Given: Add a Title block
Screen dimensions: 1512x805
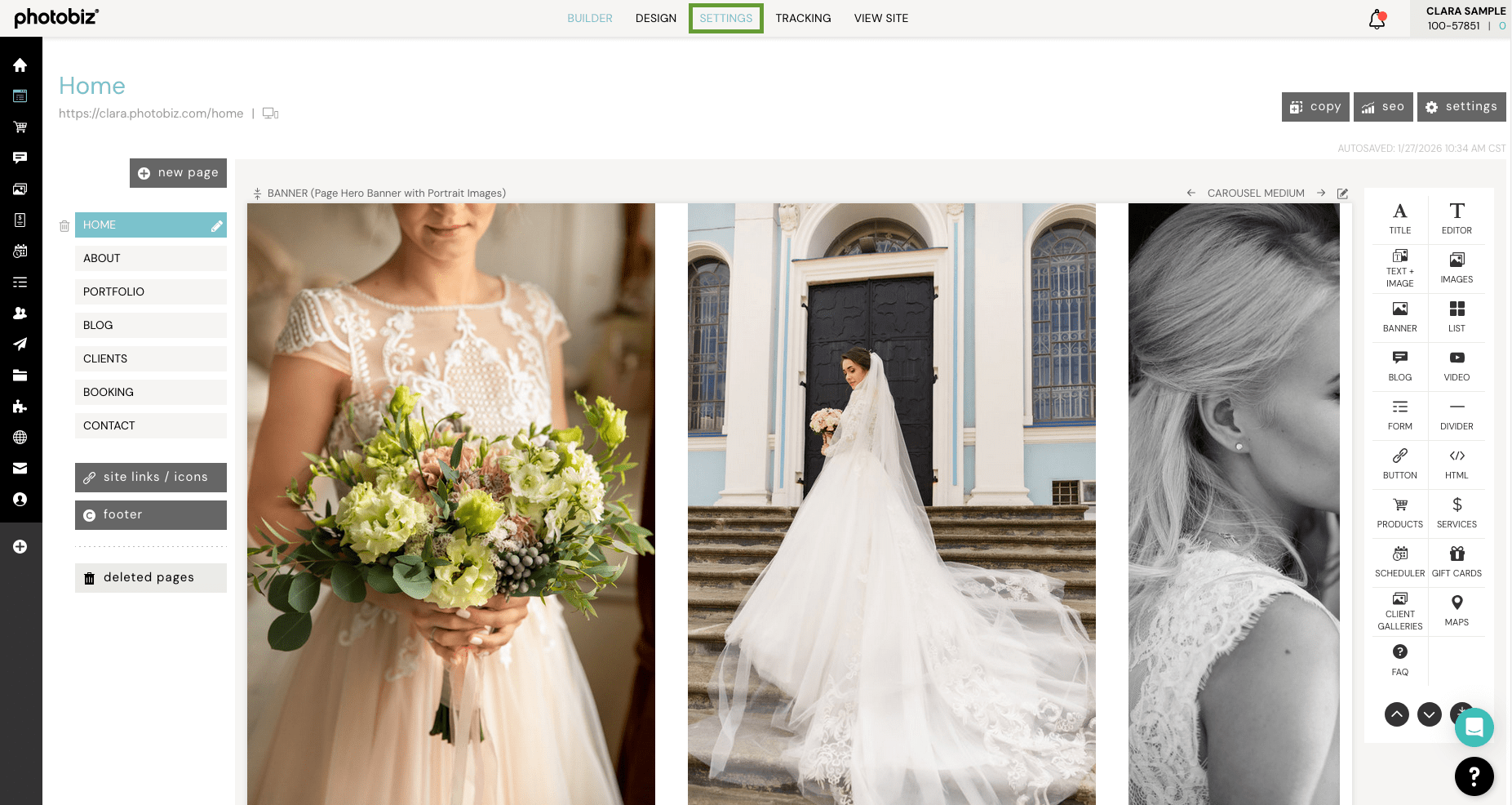Looking at the screenshot, I should [x=1400, y=219].
